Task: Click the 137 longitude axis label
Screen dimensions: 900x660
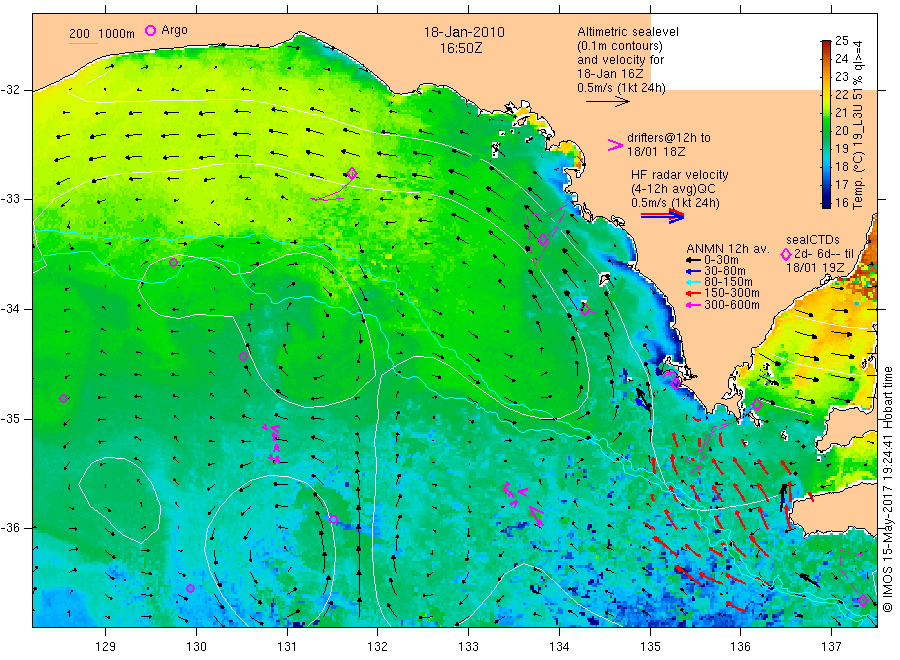Action: [x=831, y=646]
